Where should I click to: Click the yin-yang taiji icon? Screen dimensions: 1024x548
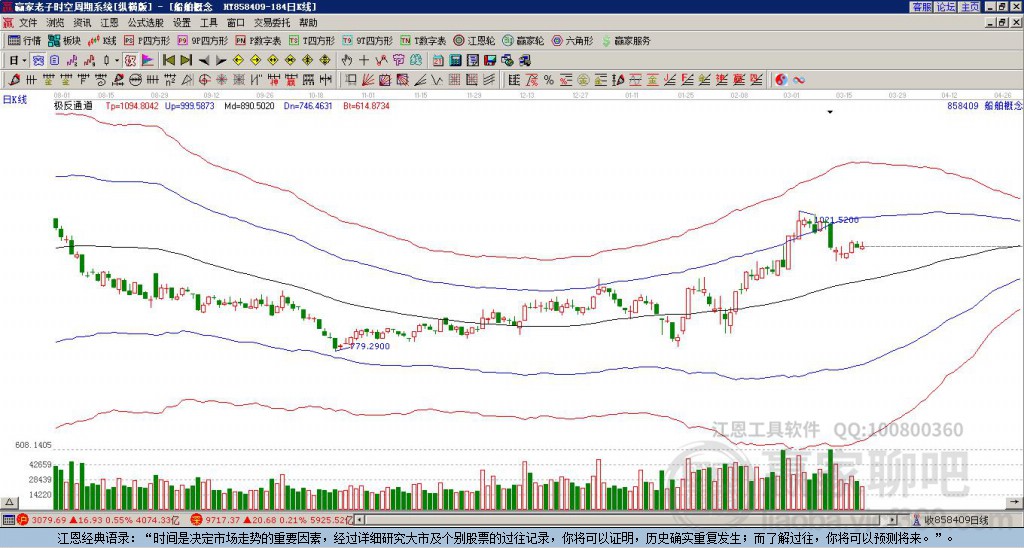[781, 80]
